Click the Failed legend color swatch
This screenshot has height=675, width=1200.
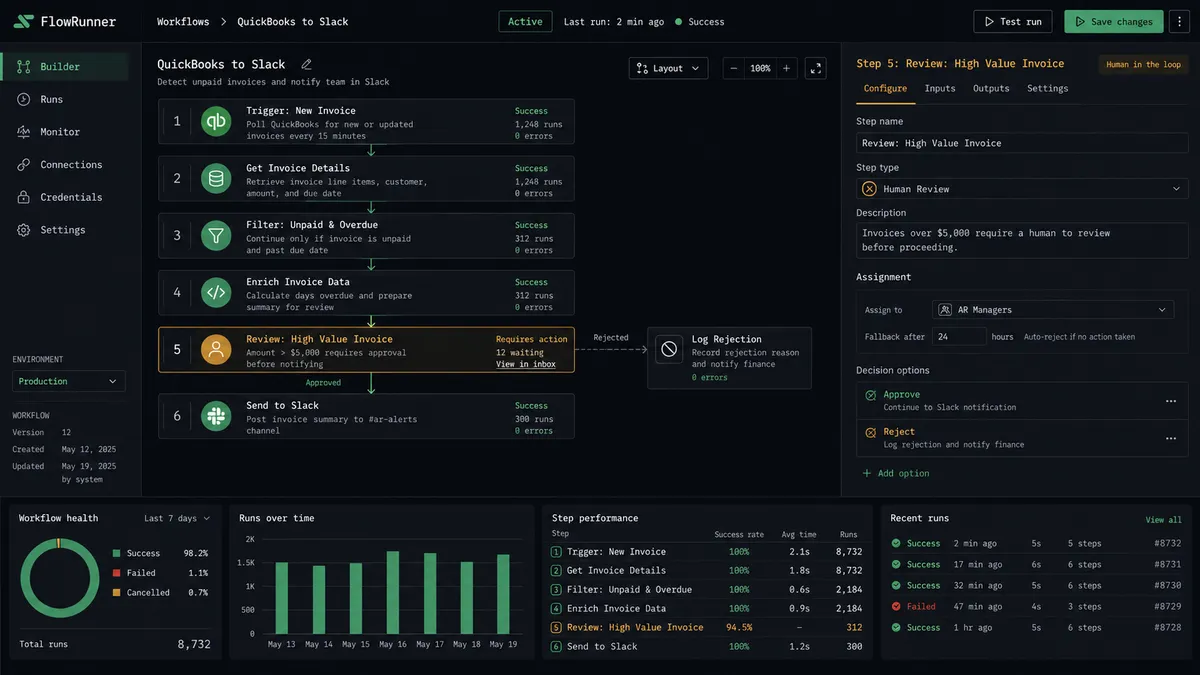click(117, 573)
